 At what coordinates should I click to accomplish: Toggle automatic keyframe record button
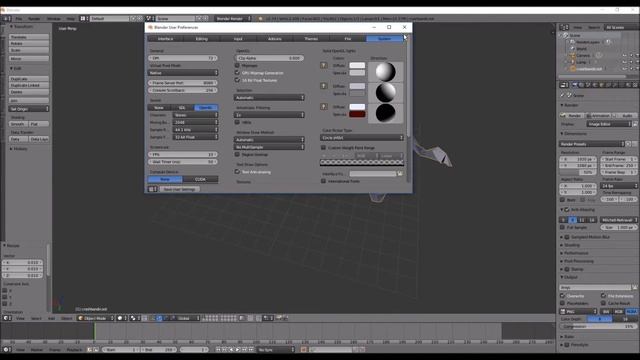[303, 350]
